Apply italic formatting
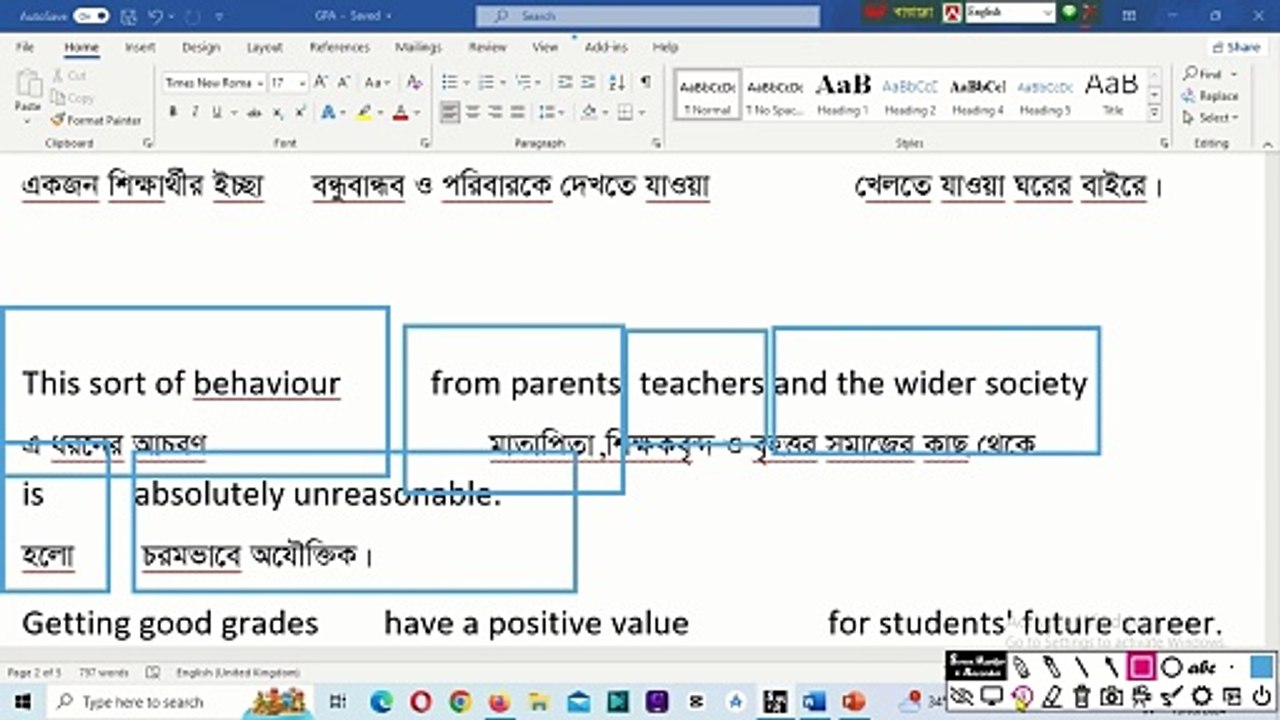 (x=195, y=113)
